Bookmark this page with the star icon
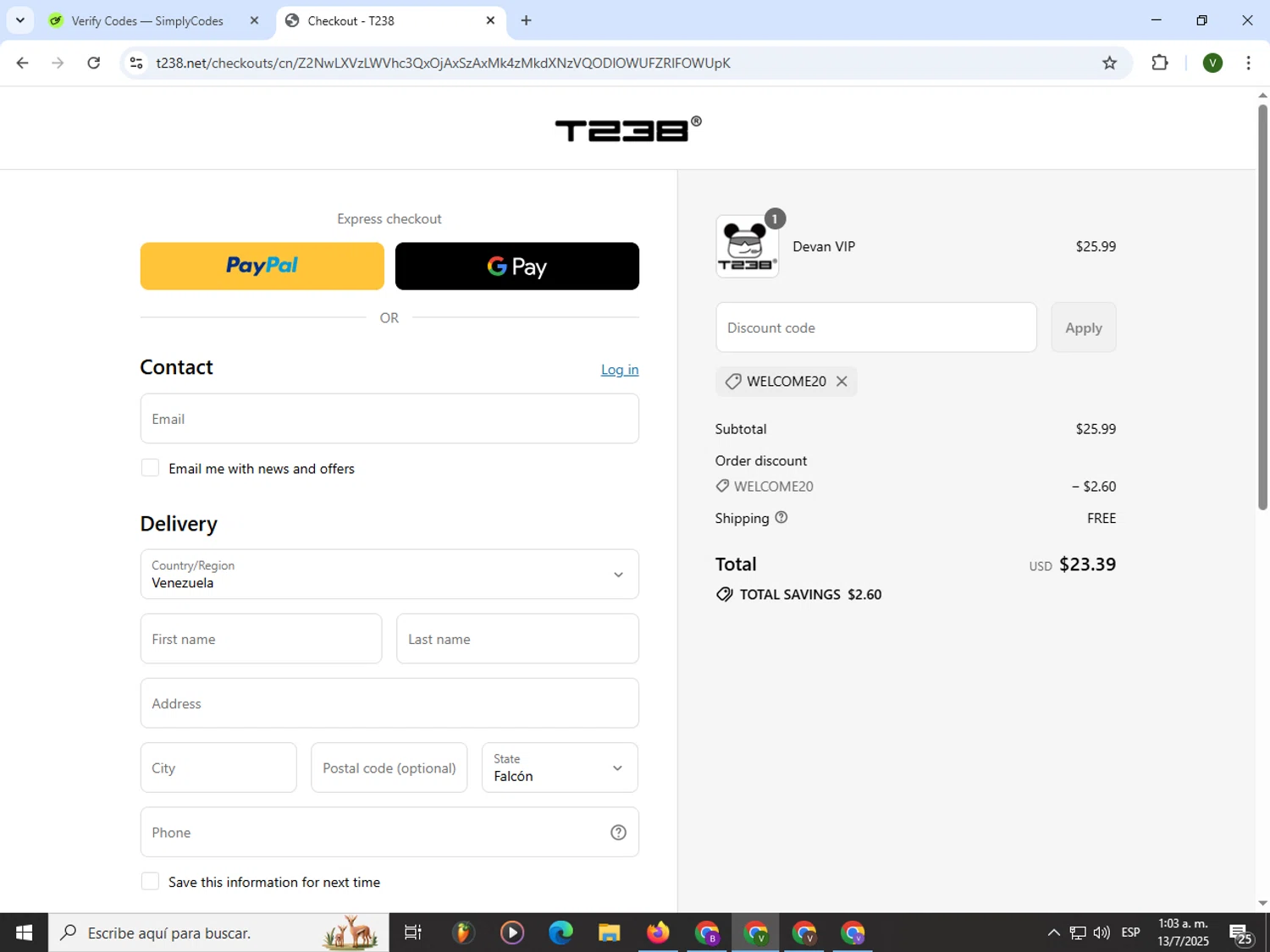Screen dimensions: 1270x952 point(1109,63)
